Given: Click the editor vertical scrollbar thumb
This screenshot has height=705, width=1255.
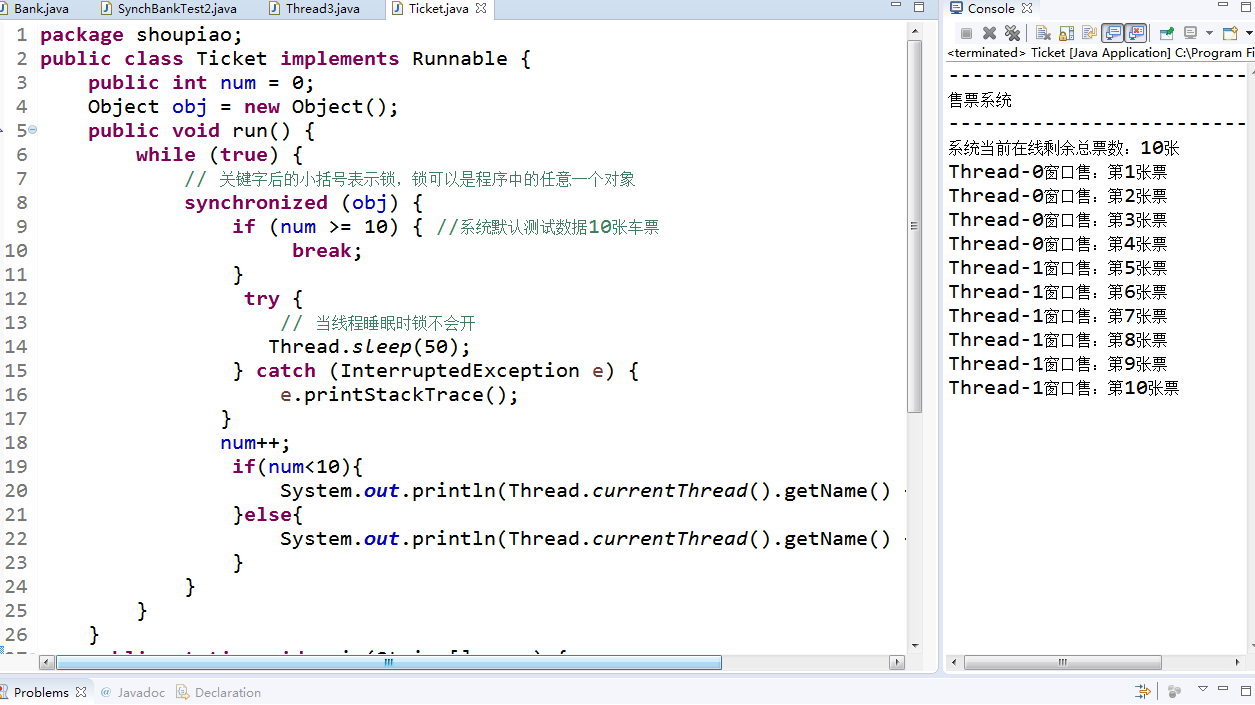Looking at the screenshot, I should [914, 225].
